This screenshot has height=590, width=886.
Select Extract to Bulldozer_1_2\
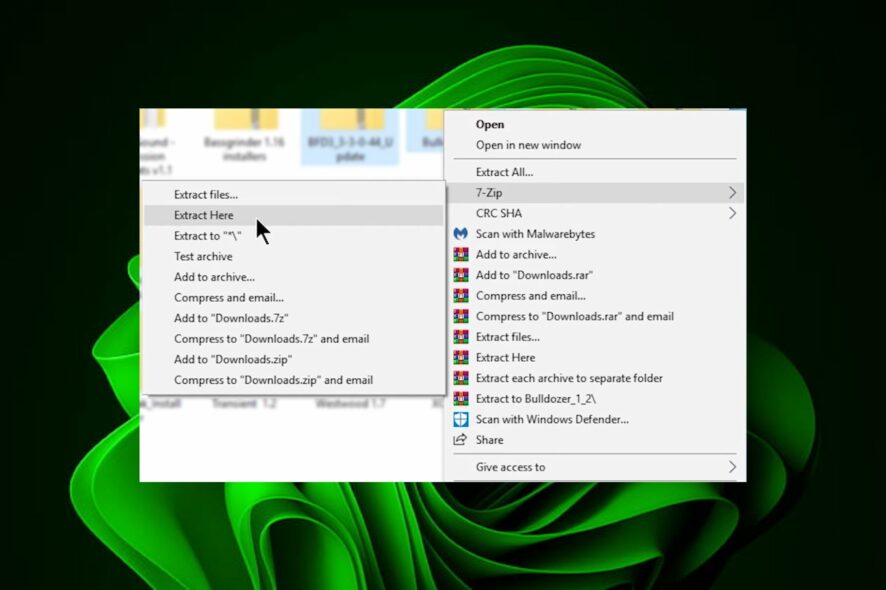pyautogui.click(x=595, y=398)
